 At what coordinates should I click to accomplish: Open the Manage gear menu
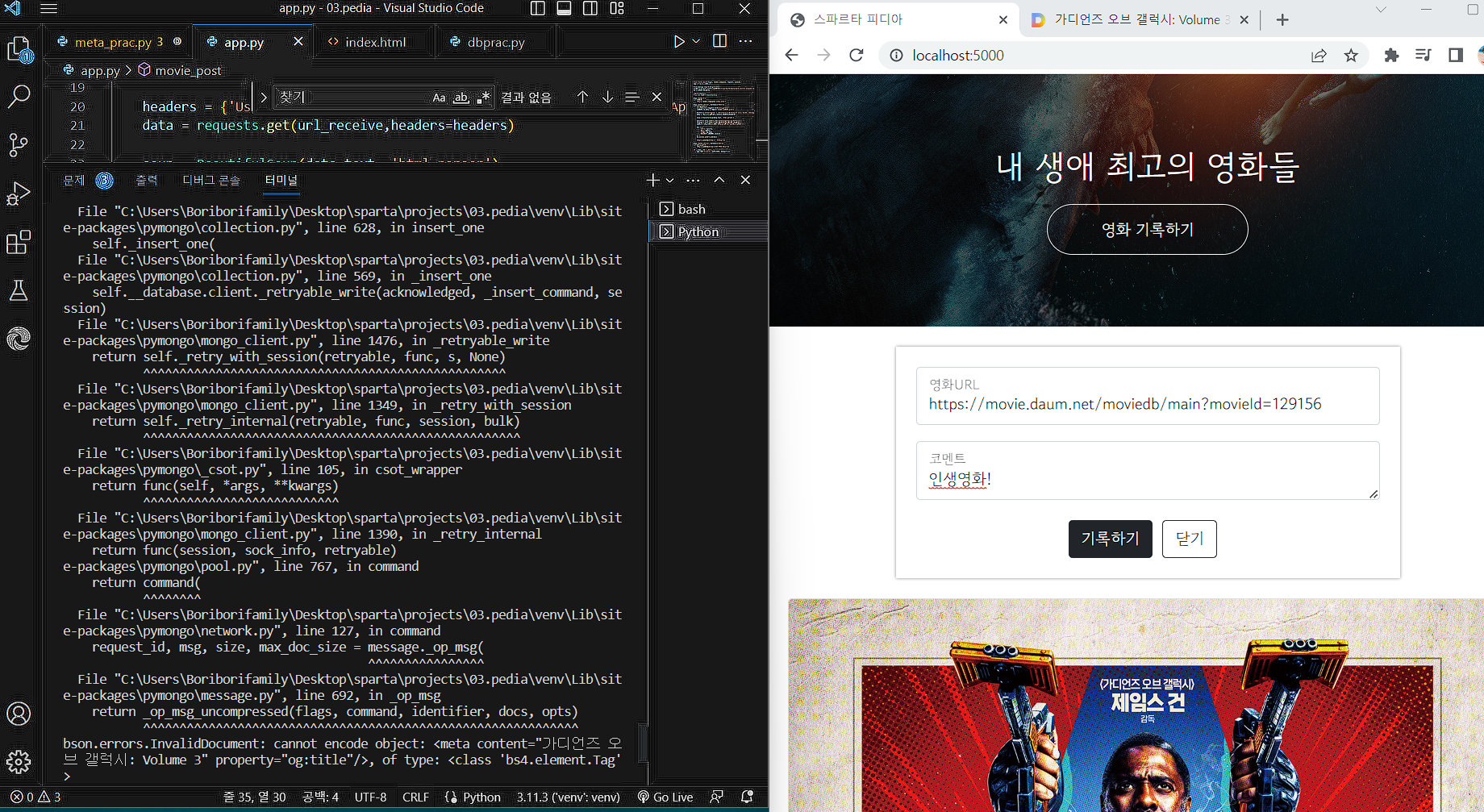pyautogui.click(x=19, y=761)
